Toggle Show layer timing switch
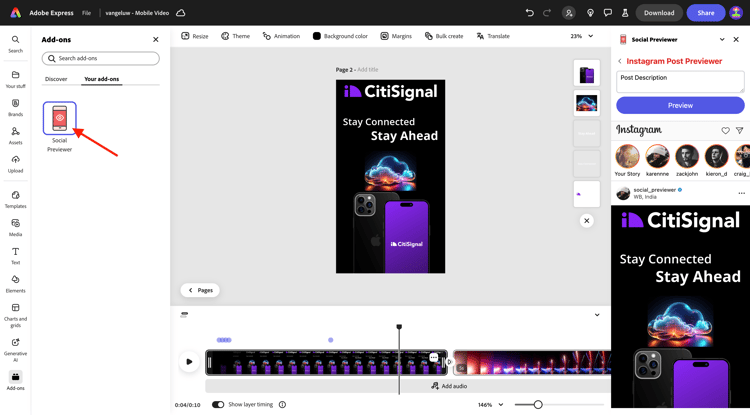750x415 pixels. tap(218, 404)
